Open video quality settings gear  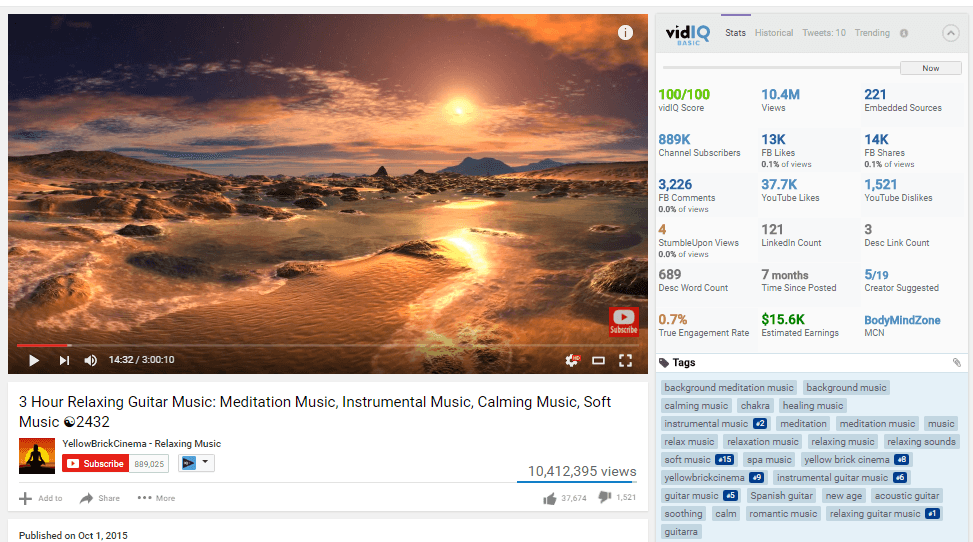pyautogui.click(x=572, y=360)
